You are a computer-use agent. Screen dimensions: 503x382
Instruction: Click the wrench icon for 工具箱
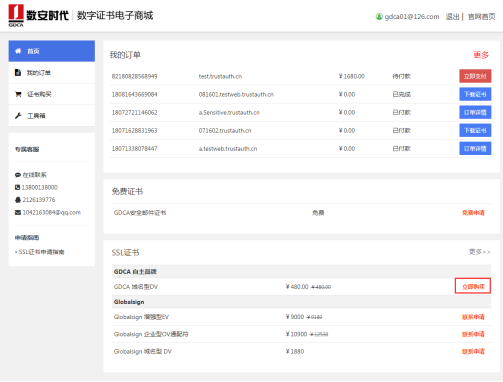click(x=18, y=116)
